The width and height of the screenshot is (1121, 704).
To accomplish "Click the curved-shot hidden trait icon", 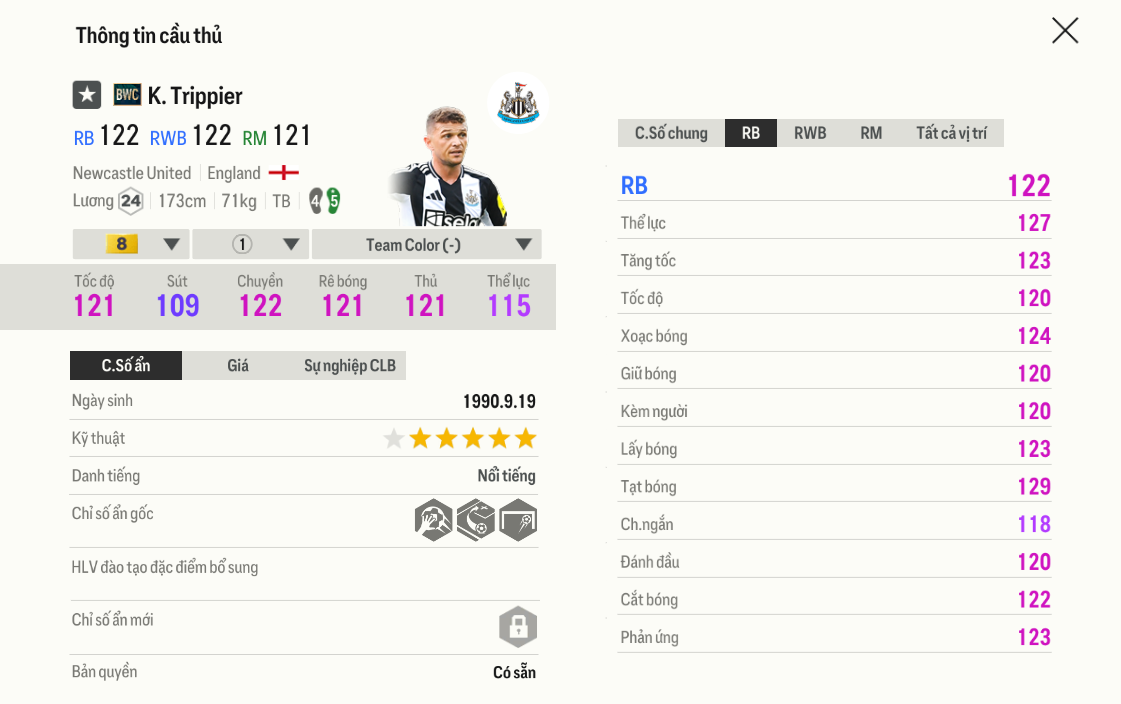I will [x=475, y=519].
